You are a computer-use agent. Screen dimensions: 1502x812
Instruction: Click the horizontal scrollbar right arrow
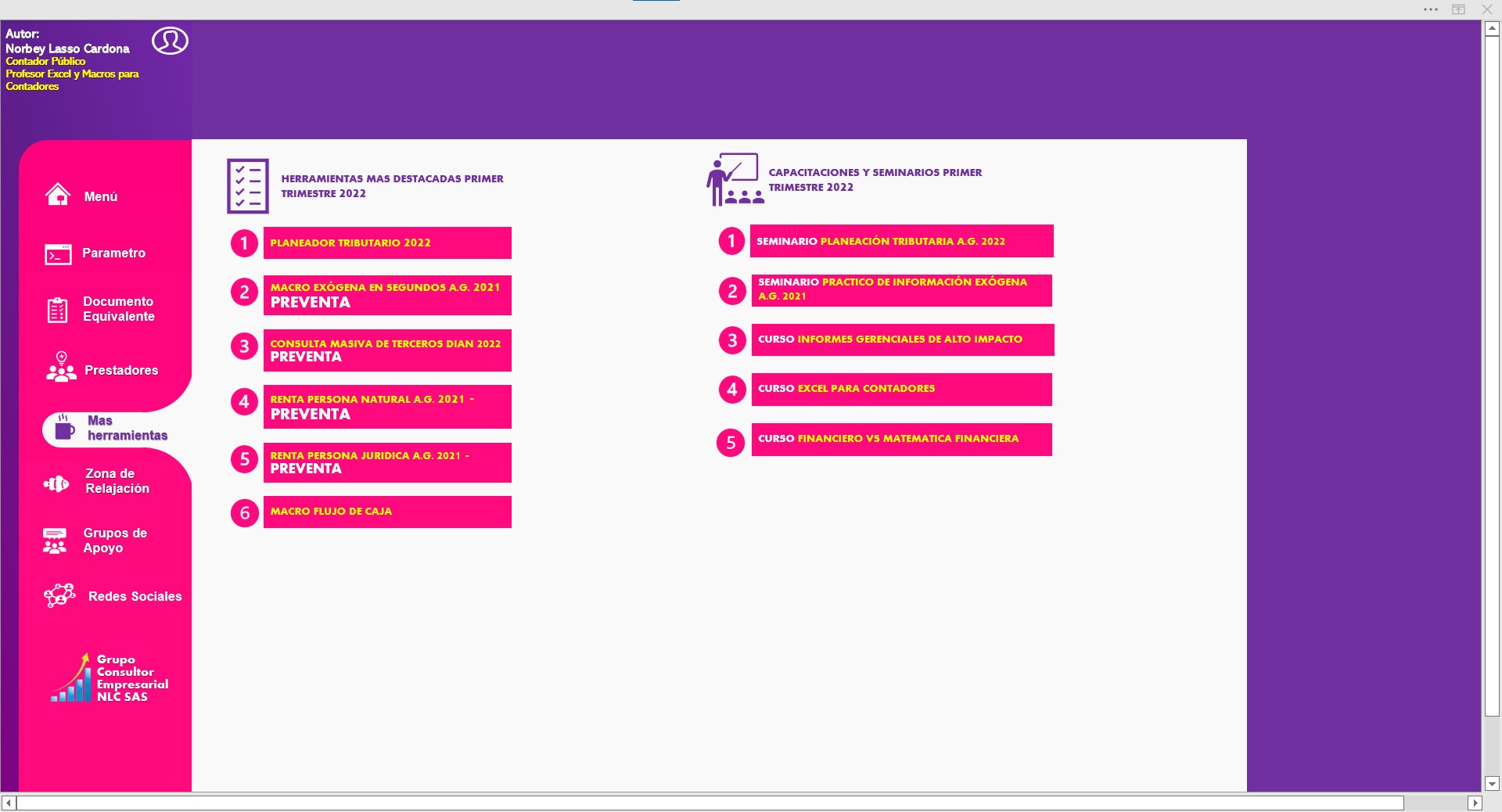point(1475,803)
